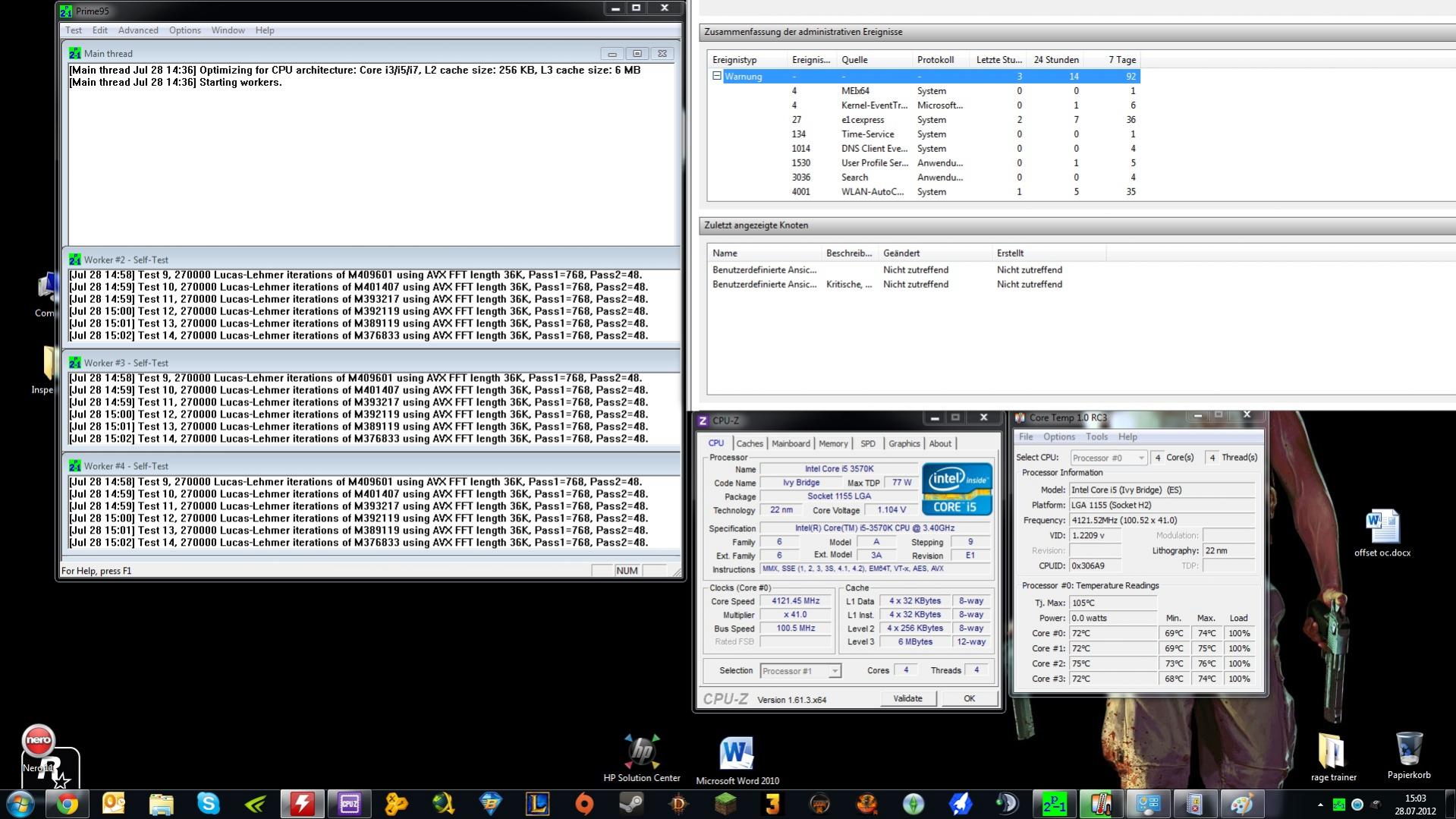Image resolution: width=1456 pixels, height=819 pixels.
Task: Select the WLAN-AutoC... warning row
Action: (923, 192)
